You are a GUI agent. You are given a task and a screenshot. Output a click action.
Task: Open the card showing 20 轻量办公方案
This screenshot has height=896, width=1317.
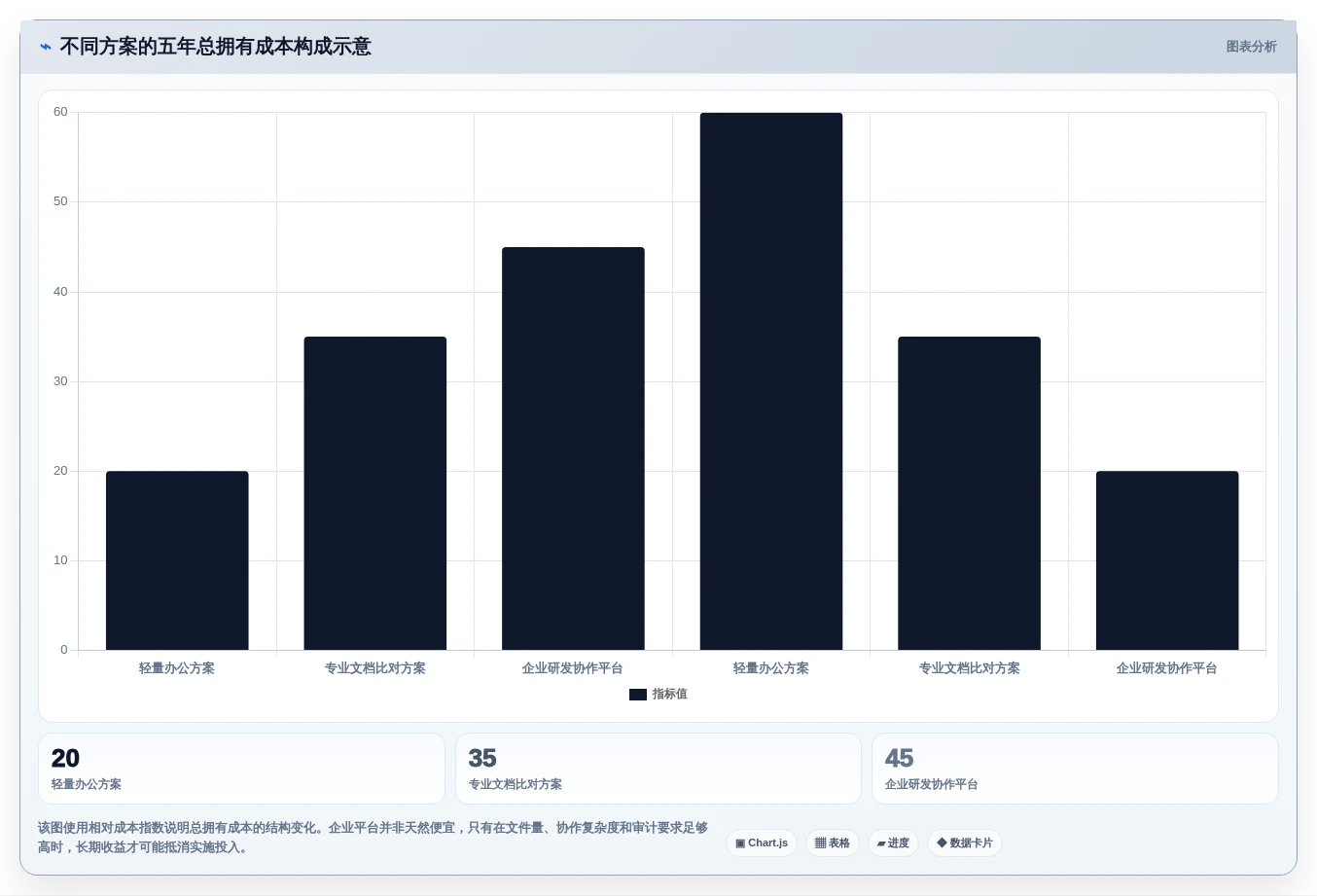241,769
